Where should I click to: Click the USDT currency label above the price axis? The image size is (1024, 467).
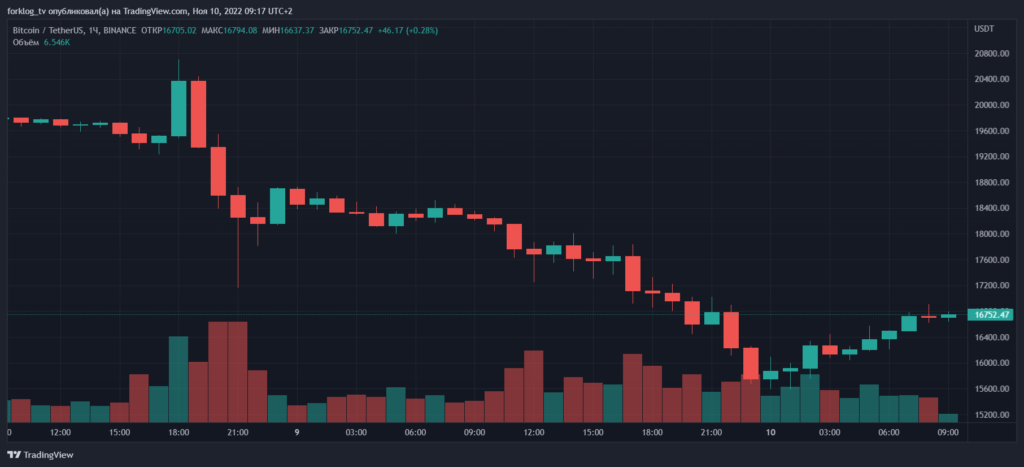click(x=985, y=30)
